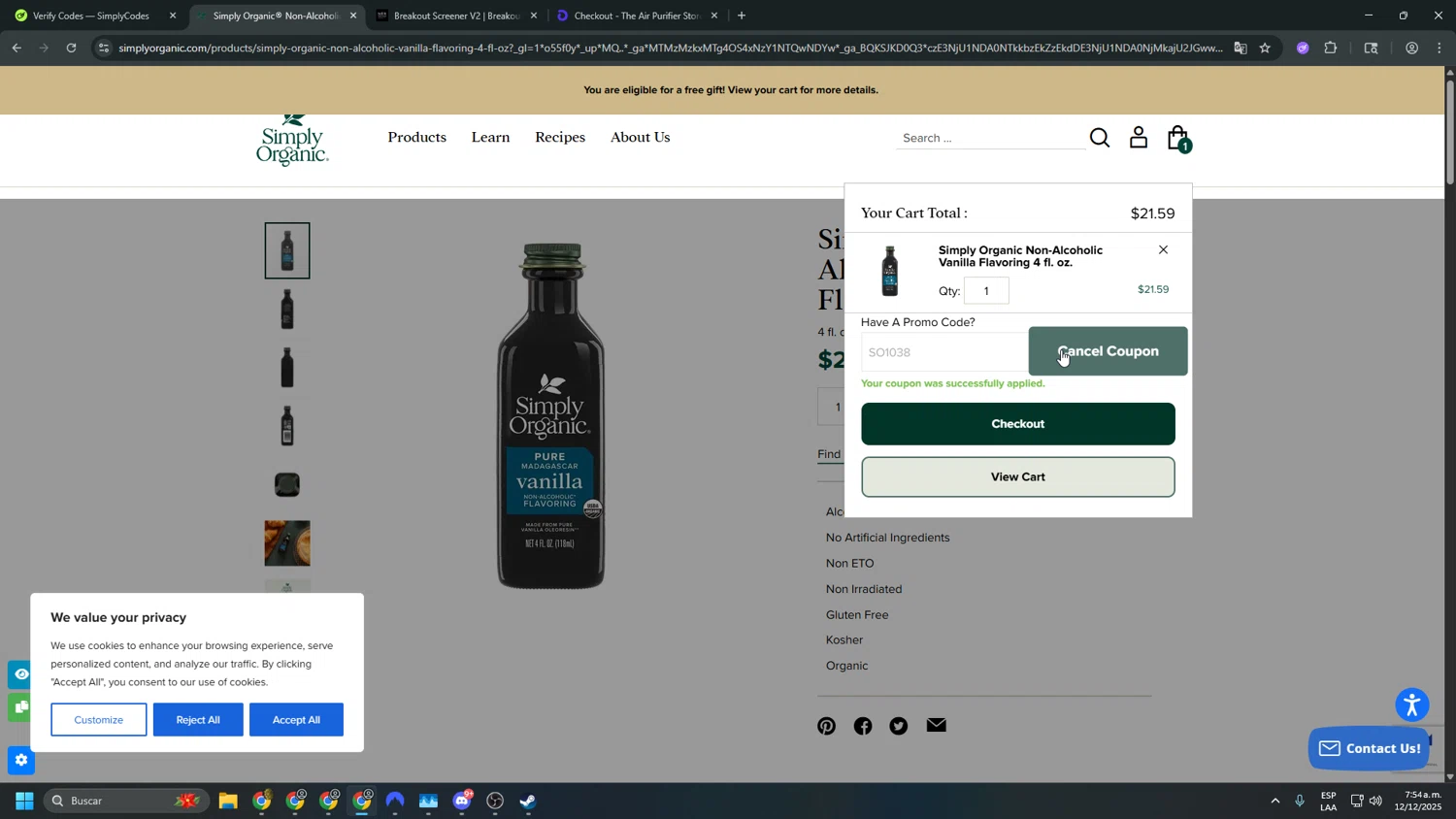Click the main vanilla bottle product image

coord(550,415)
